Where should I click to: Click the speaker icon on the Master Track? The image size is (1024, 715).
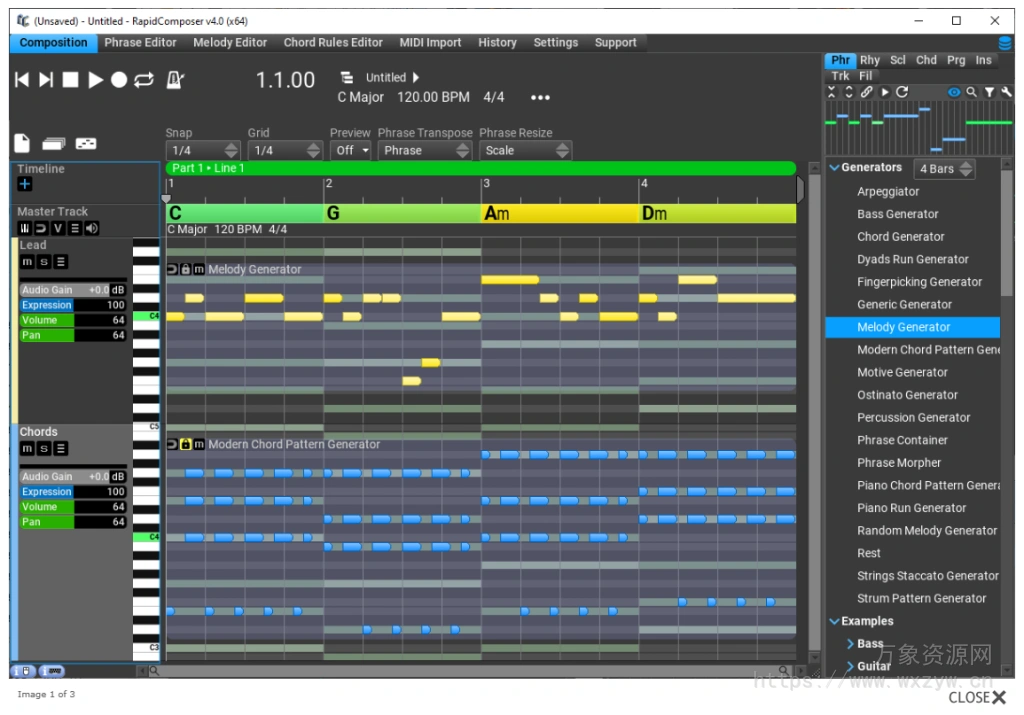91,228
